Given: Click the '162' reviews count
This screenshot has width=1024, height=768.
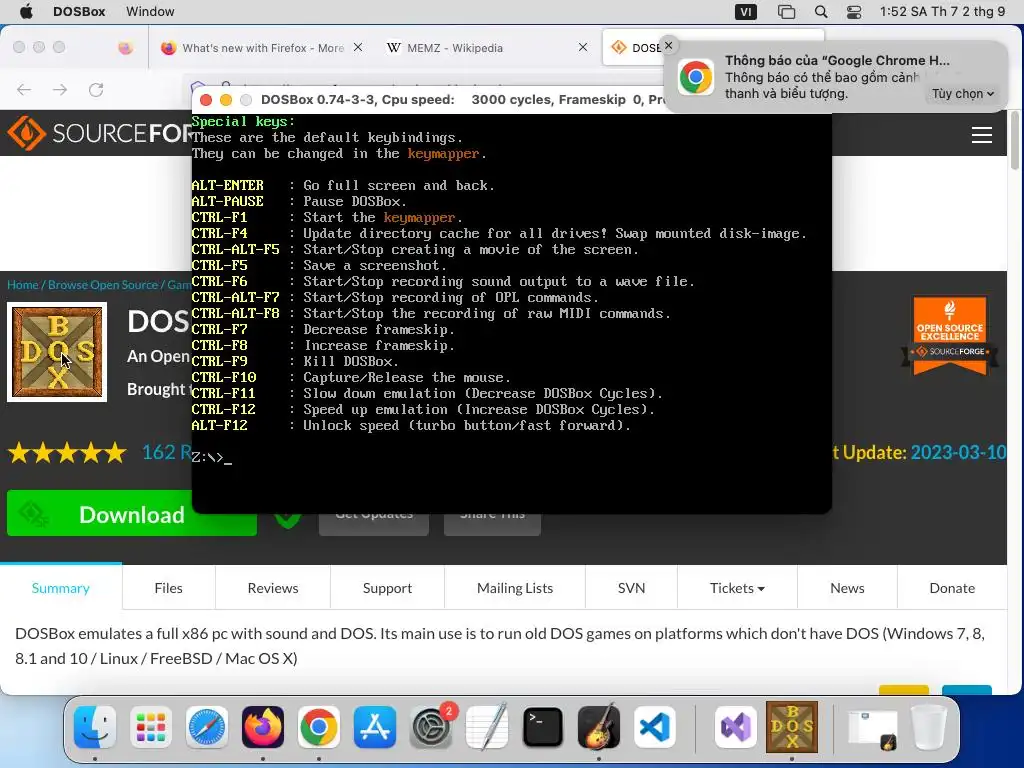Looking at the screenshot, I should tap(159, 452).
